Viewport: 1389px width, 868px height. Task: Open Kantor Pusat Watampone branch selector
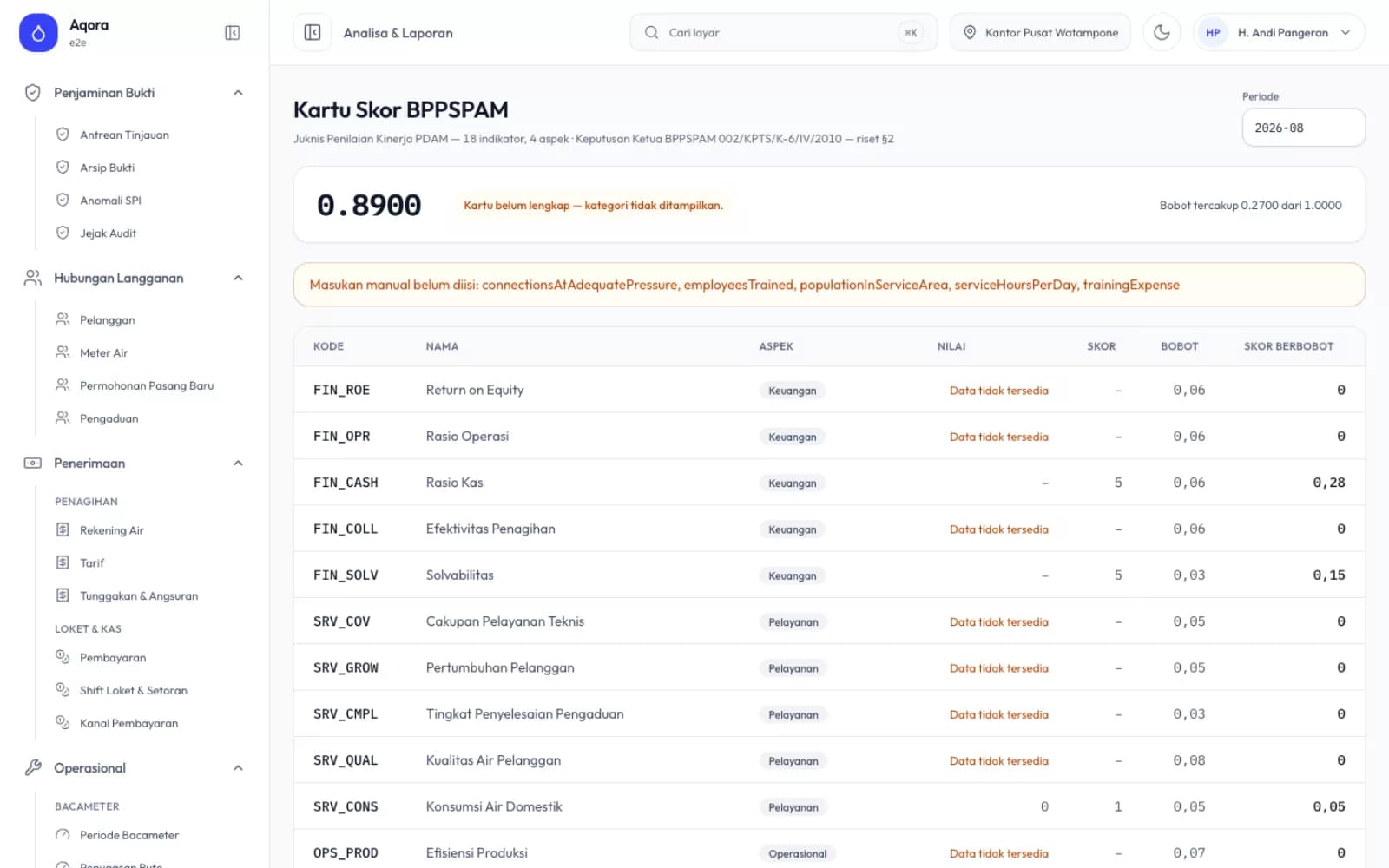click(x=1040, y=33)
